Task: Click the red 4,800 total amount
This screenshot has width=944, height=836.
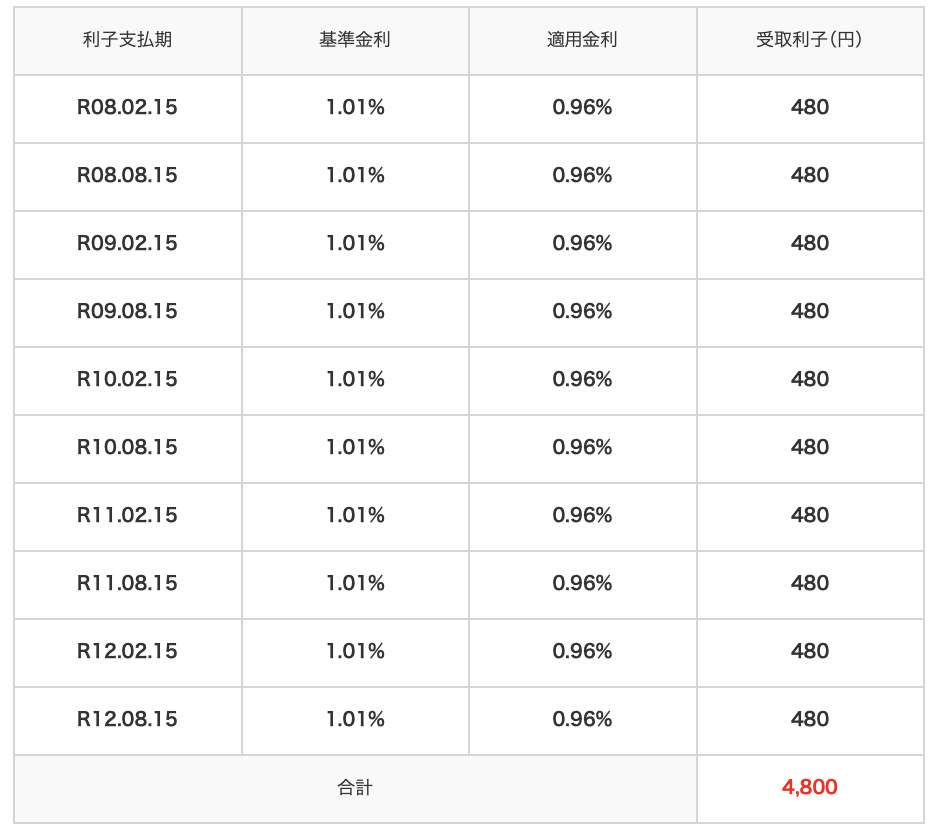Action: click(x=809, y=787)
